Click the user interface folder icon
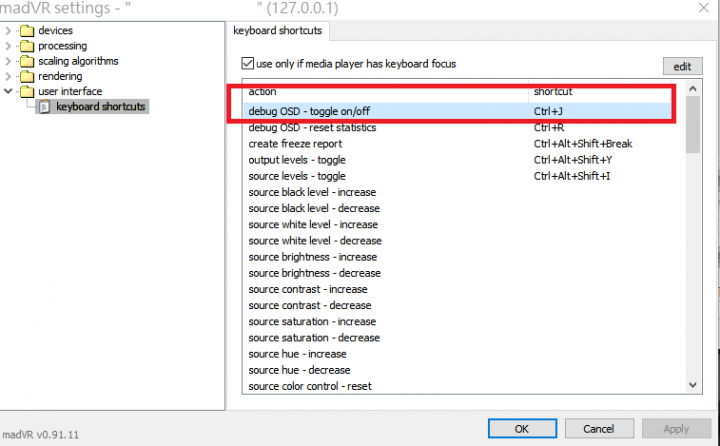 (x=27, y=91)
